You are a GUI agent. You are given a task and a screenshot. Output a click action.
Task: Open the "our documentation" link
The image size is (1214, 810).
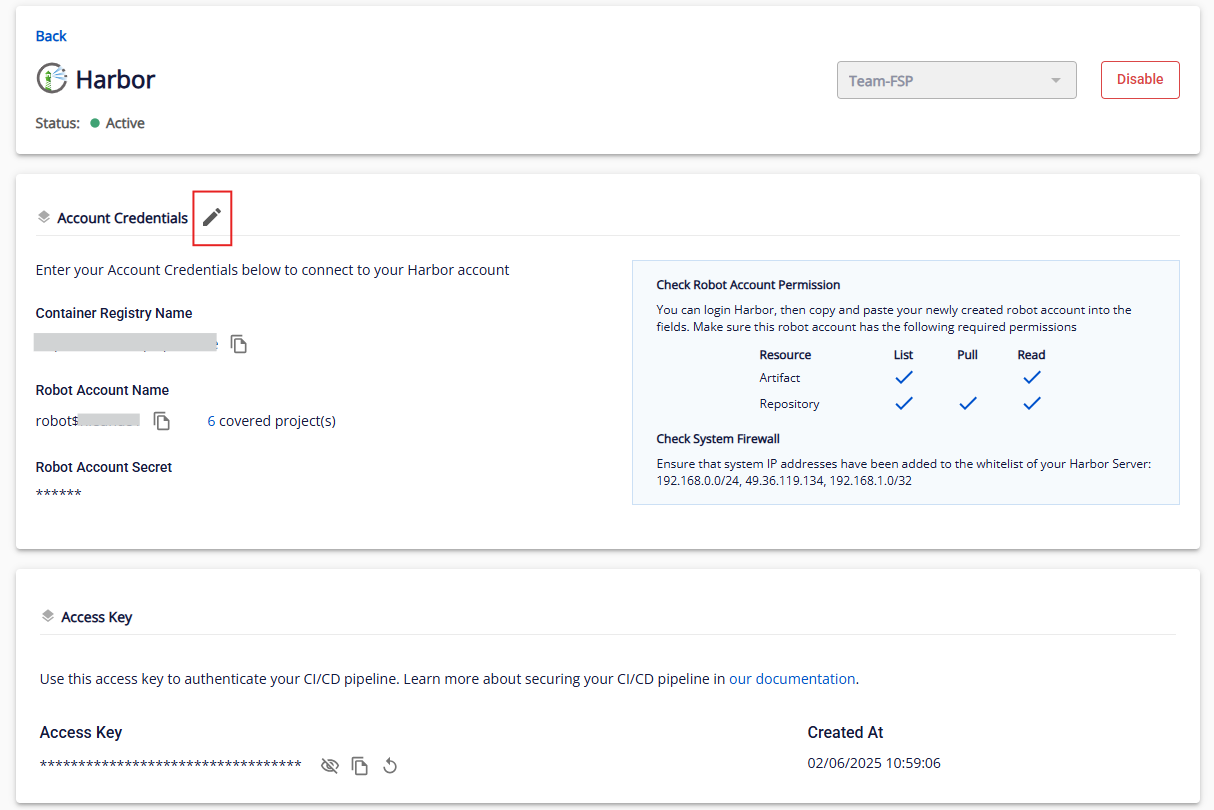point(792,678)
